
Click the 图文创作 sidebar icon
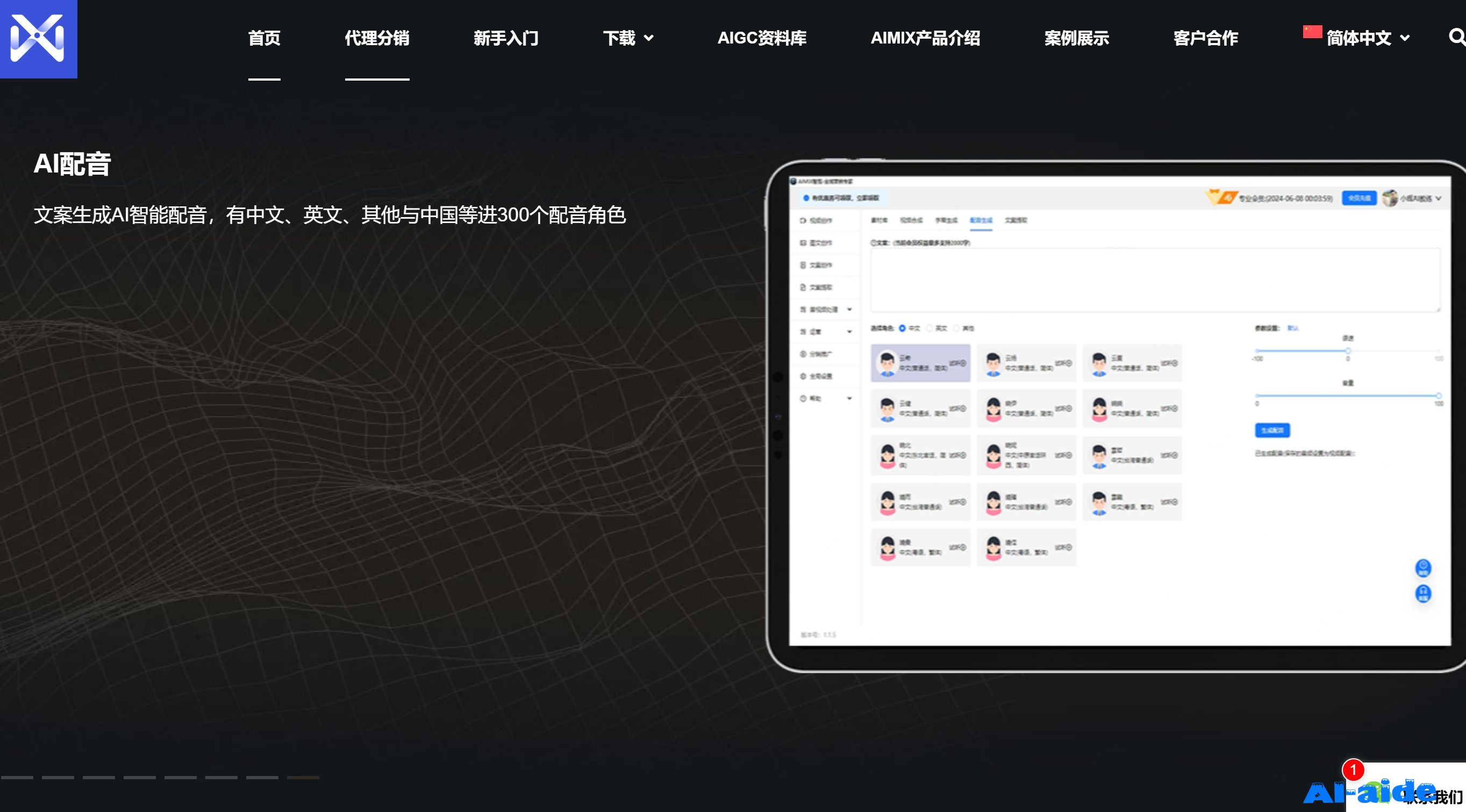[x=803, y=242]
